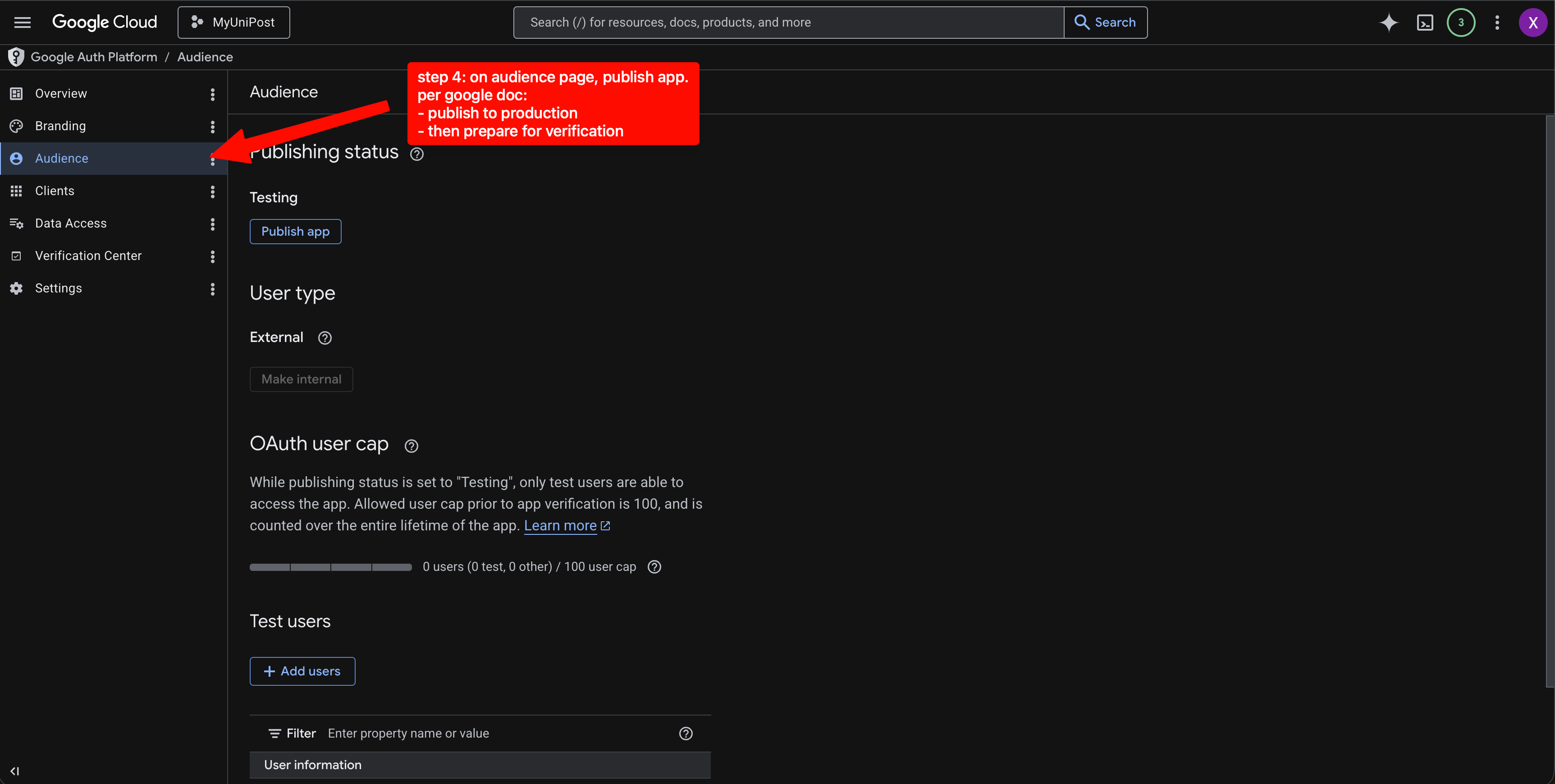1555x784 pixels.
Task: Click the Branding palette icon
Action: point(16,126)
